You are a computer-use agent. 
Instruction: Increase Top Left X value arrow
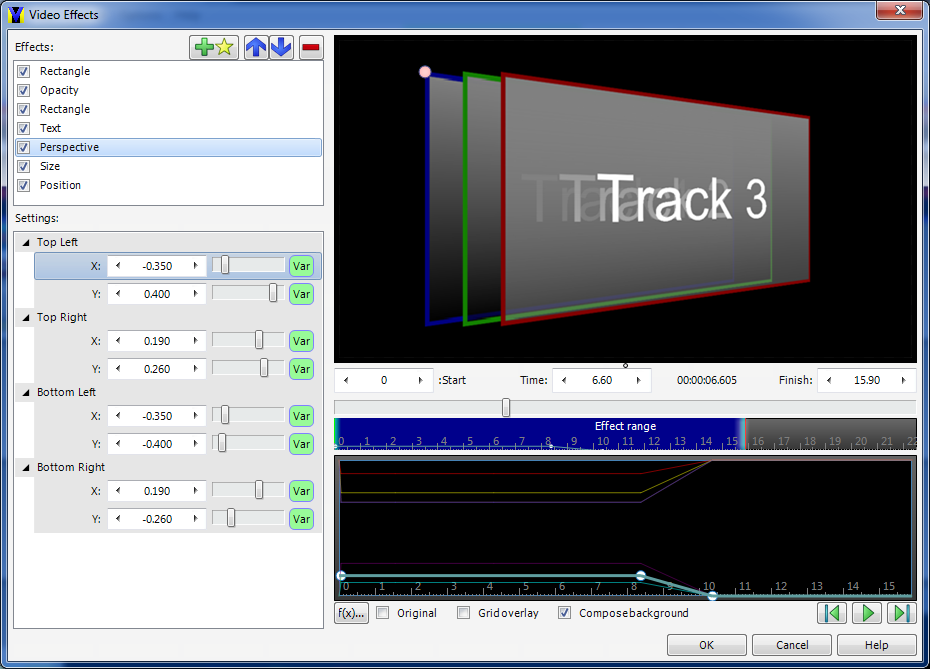pos(195,266)
